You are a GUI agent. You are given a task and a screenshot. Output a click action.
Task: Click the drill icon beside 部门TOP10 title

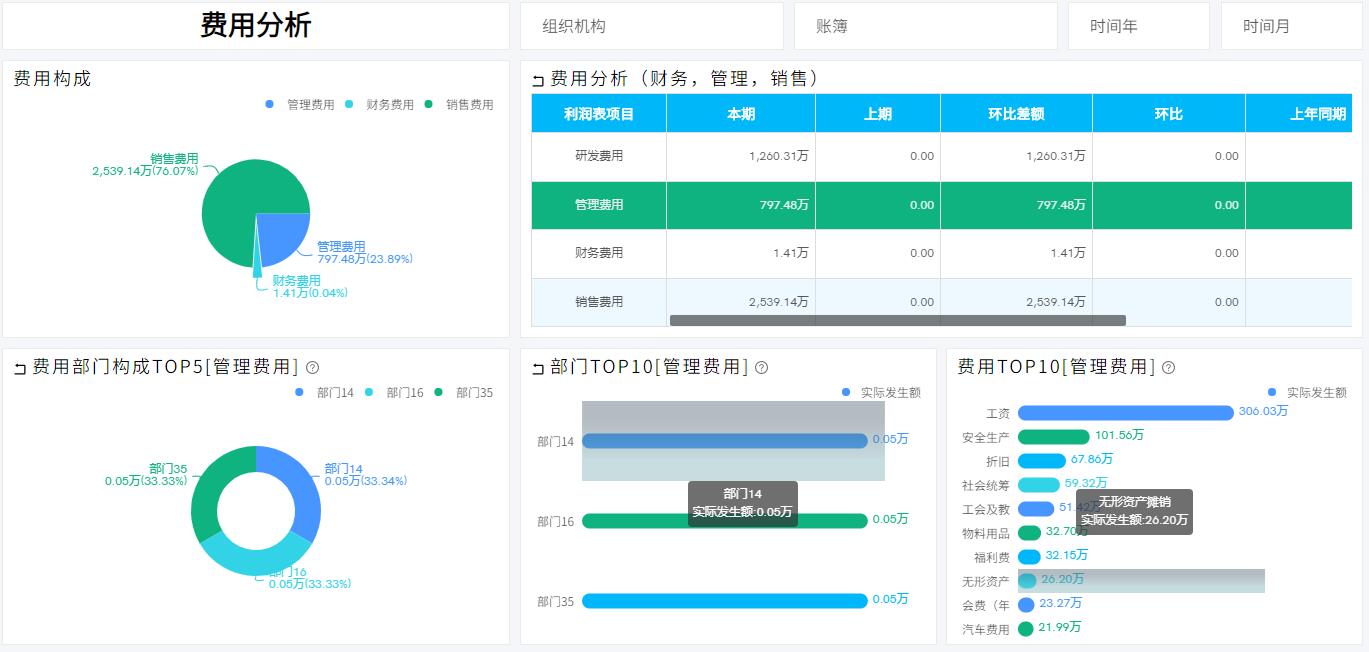[536, 368]
